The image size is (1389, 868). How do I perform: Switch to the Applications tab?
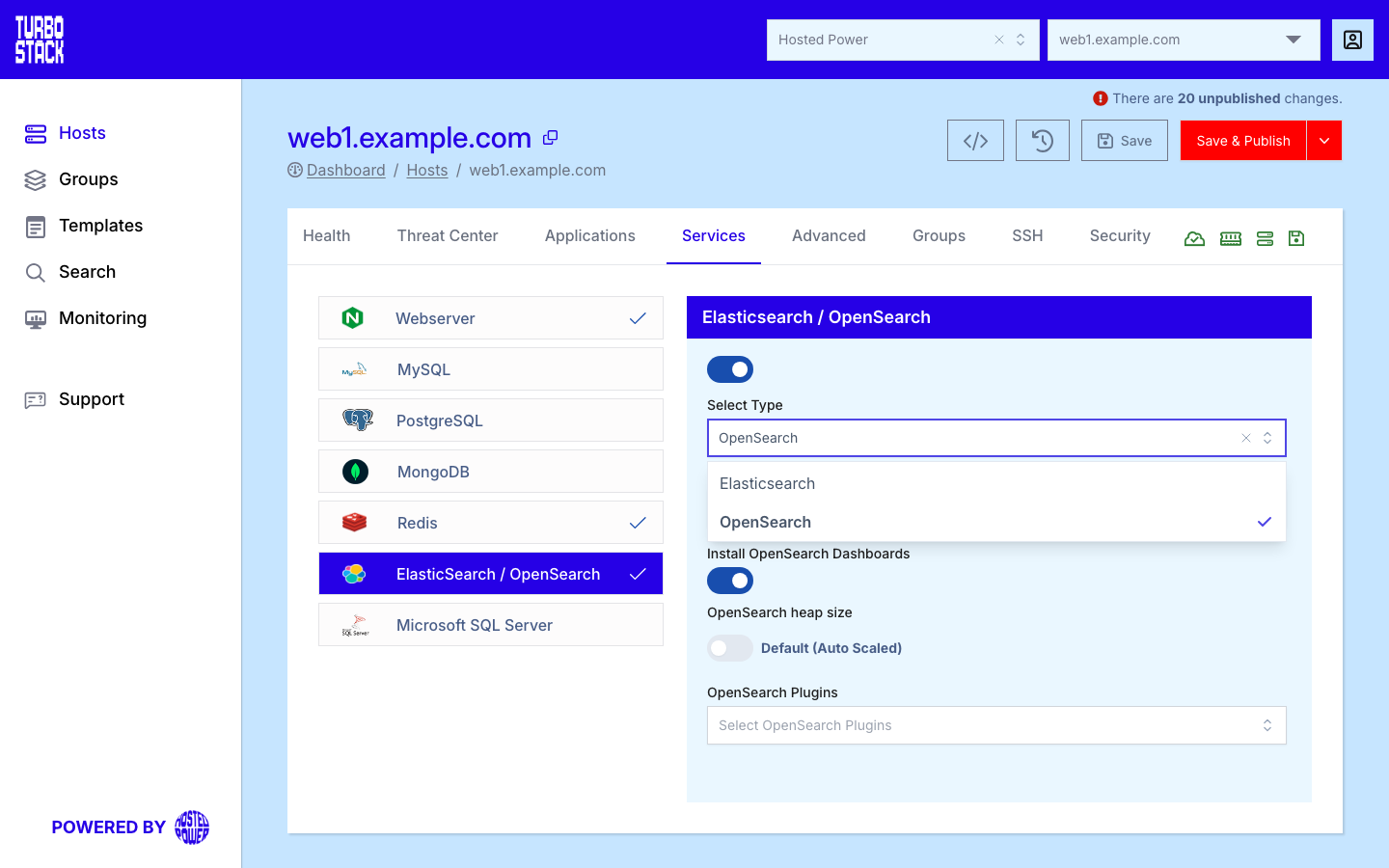pos(590,236)
